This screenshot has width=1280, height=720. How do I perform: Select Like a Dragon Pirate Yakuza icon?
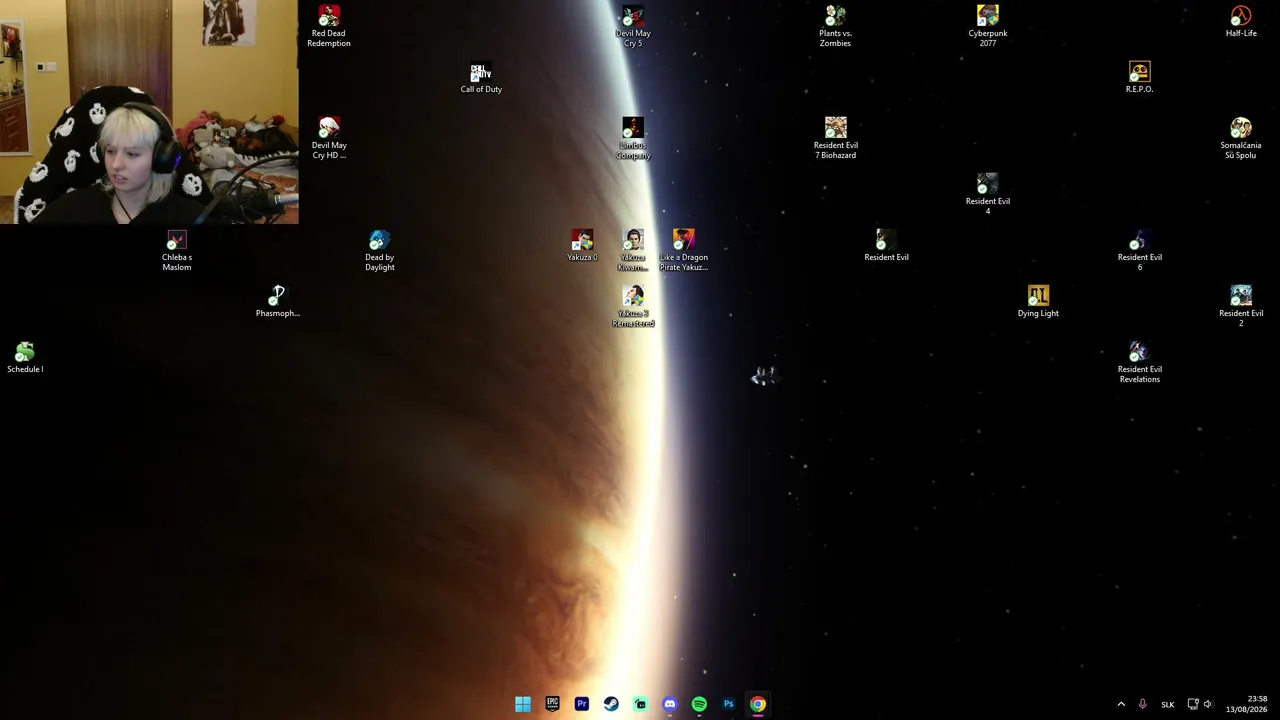pyautogui.click(x=684, y=250)
